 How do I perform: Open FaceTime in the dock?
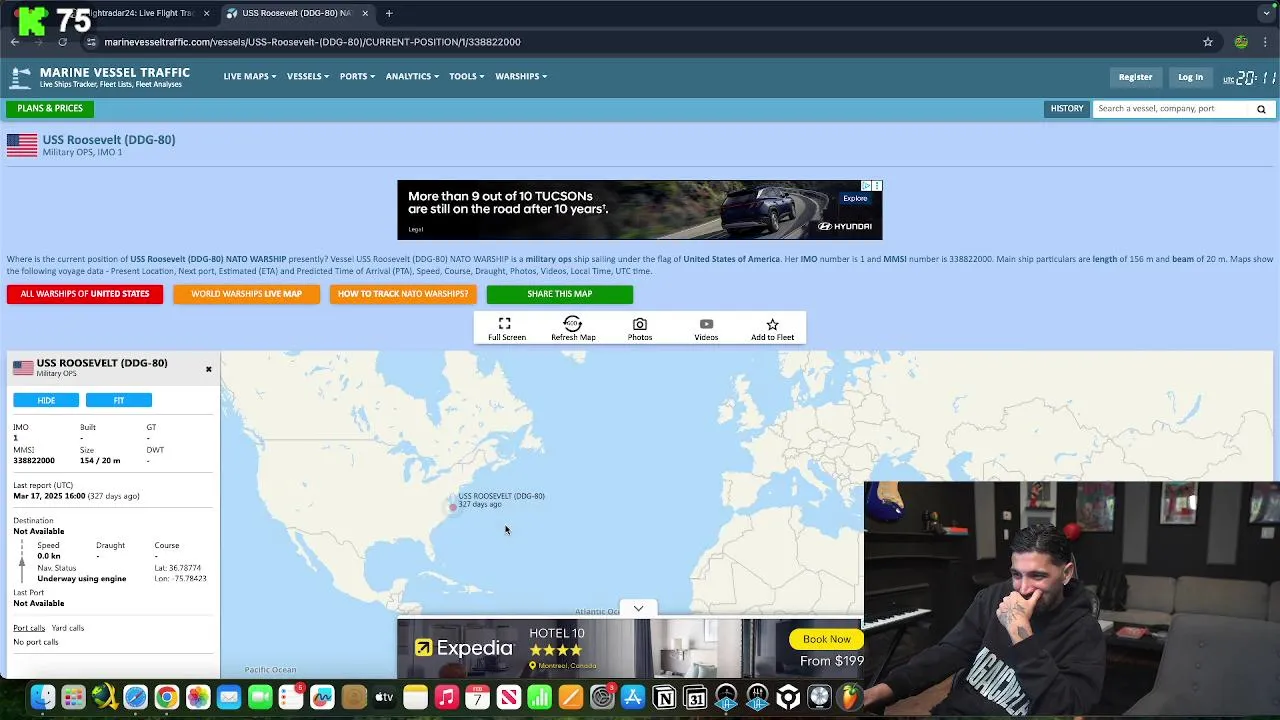[x=260, y=697]
